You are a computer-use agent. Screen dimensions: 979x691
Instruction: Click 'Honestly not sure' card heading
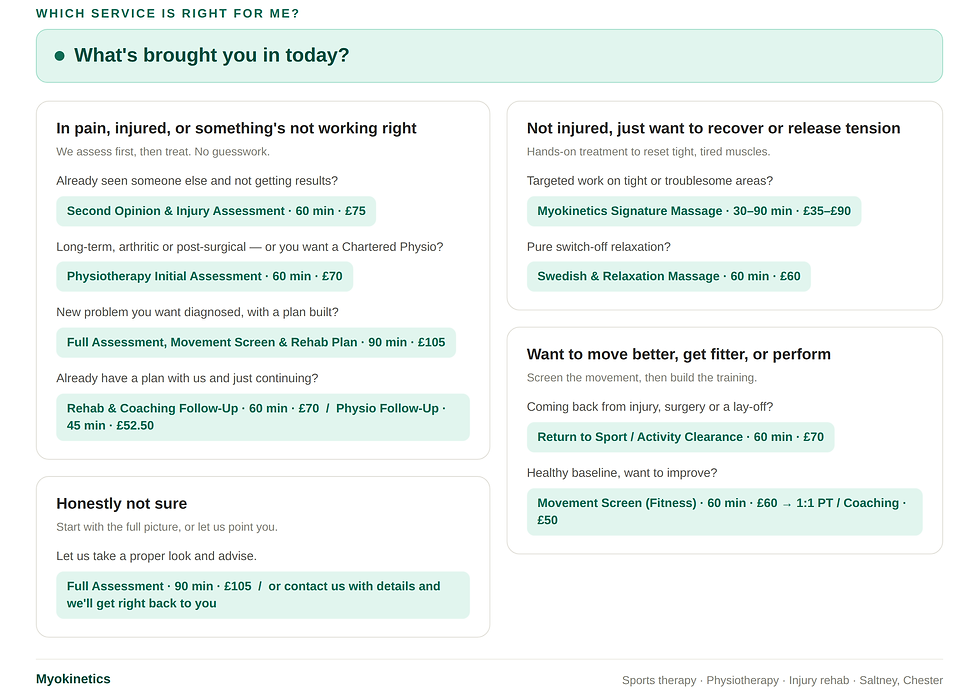tap(122, 503)
